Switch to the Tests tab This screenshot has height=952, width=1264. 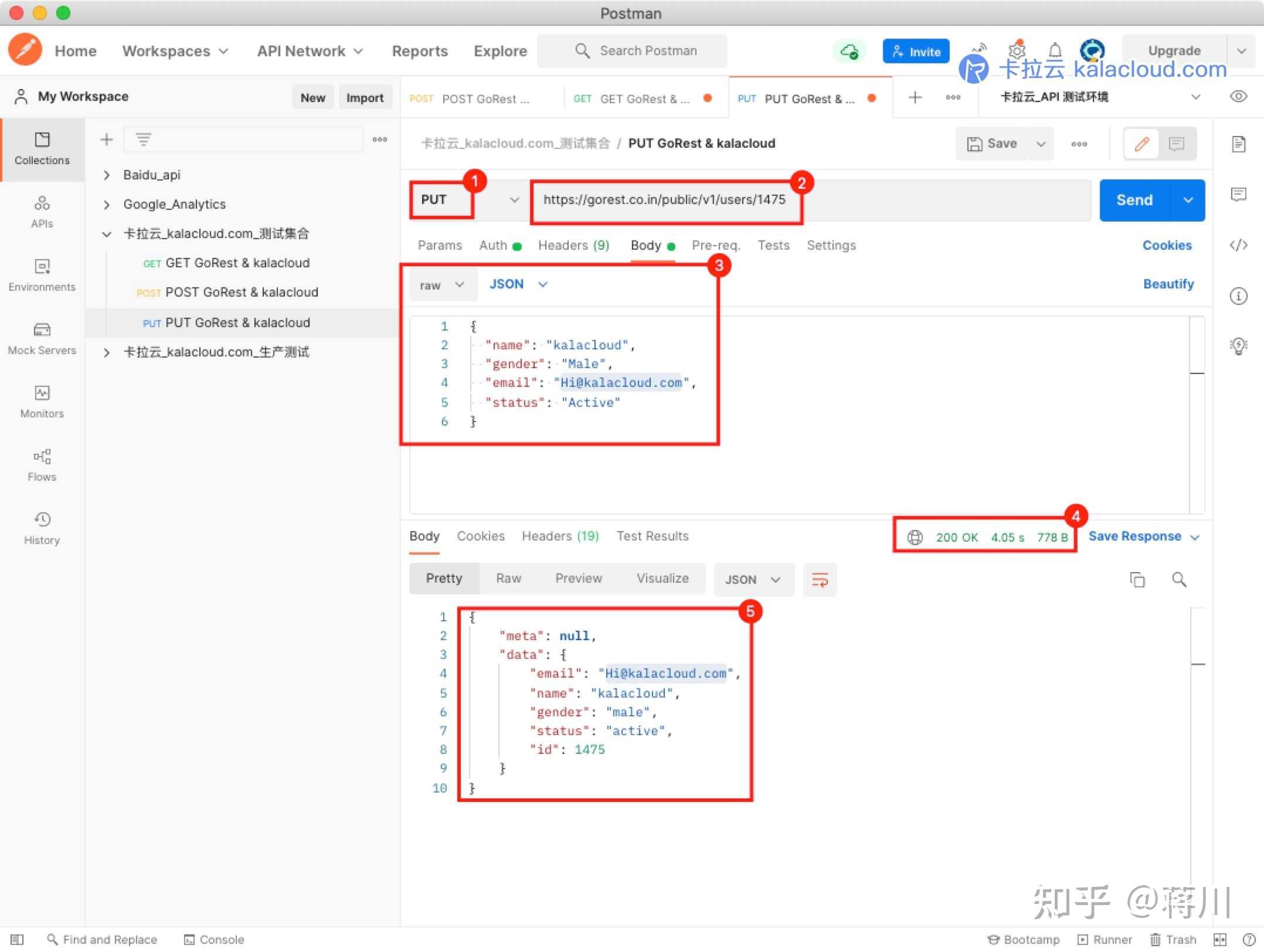773,245
